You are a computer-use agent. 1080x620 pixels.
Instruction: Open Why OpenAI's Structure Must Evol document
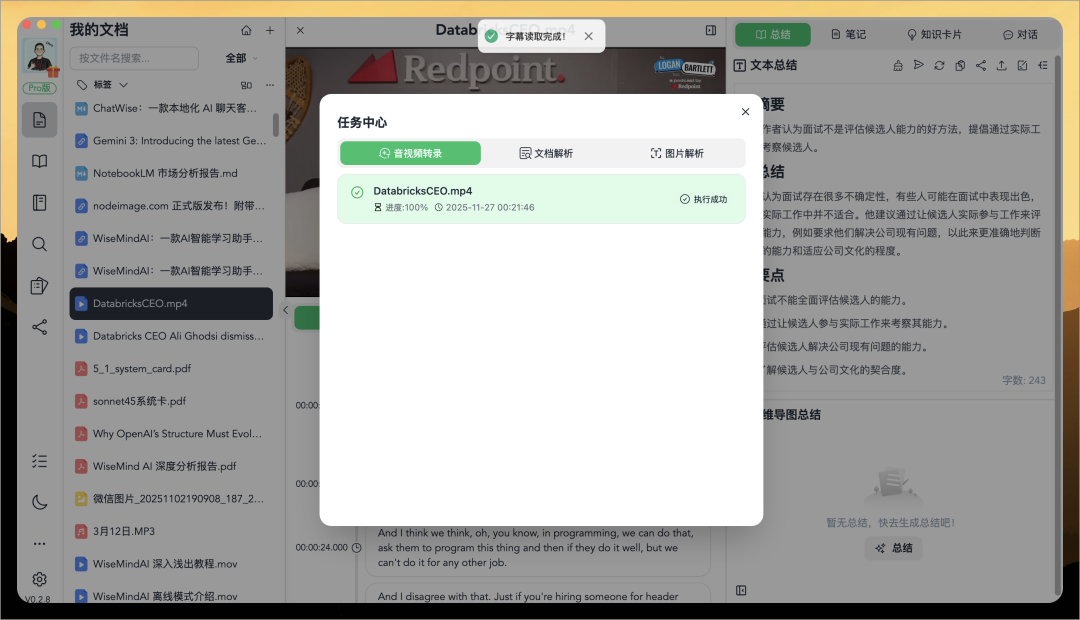point(171,433)
